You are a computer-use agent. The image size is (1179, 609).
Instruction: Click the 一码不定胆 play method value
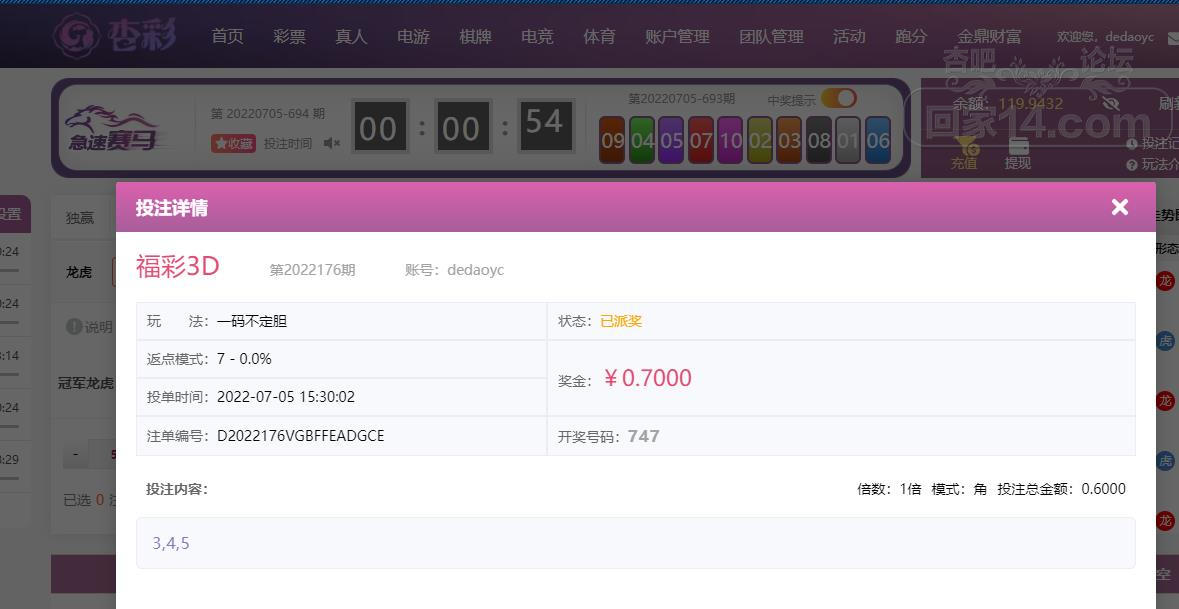tap(252, 322)
